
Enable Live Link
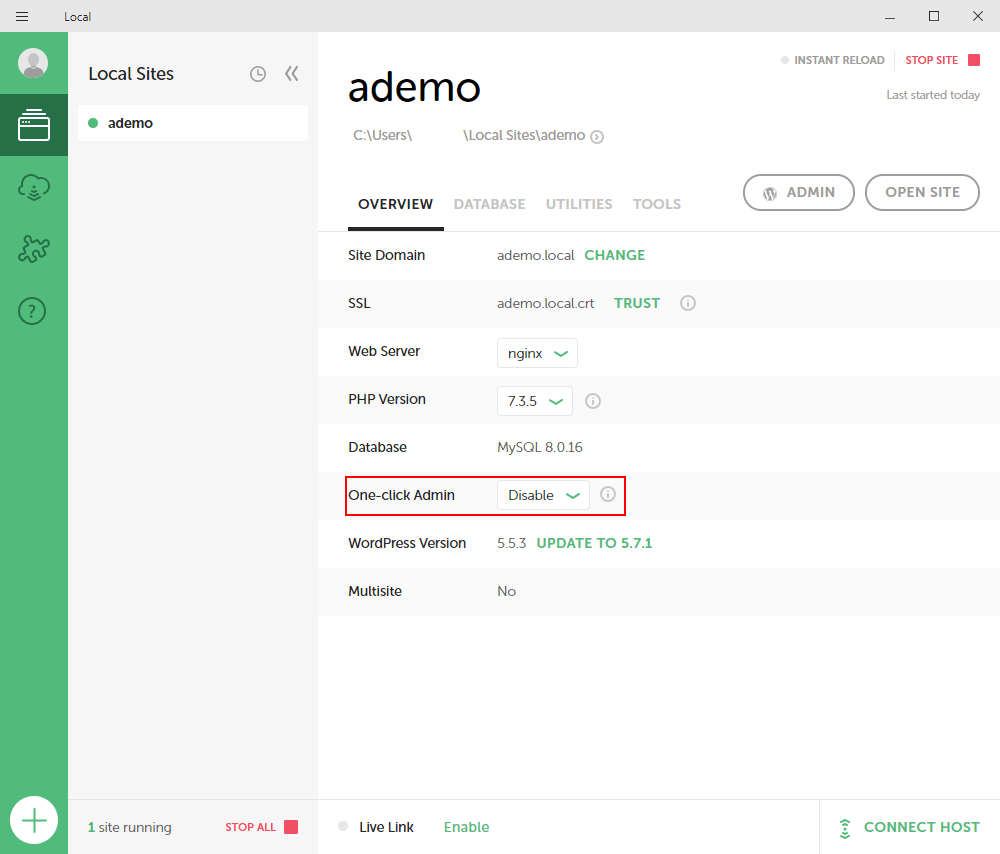(x=467, y=827)
